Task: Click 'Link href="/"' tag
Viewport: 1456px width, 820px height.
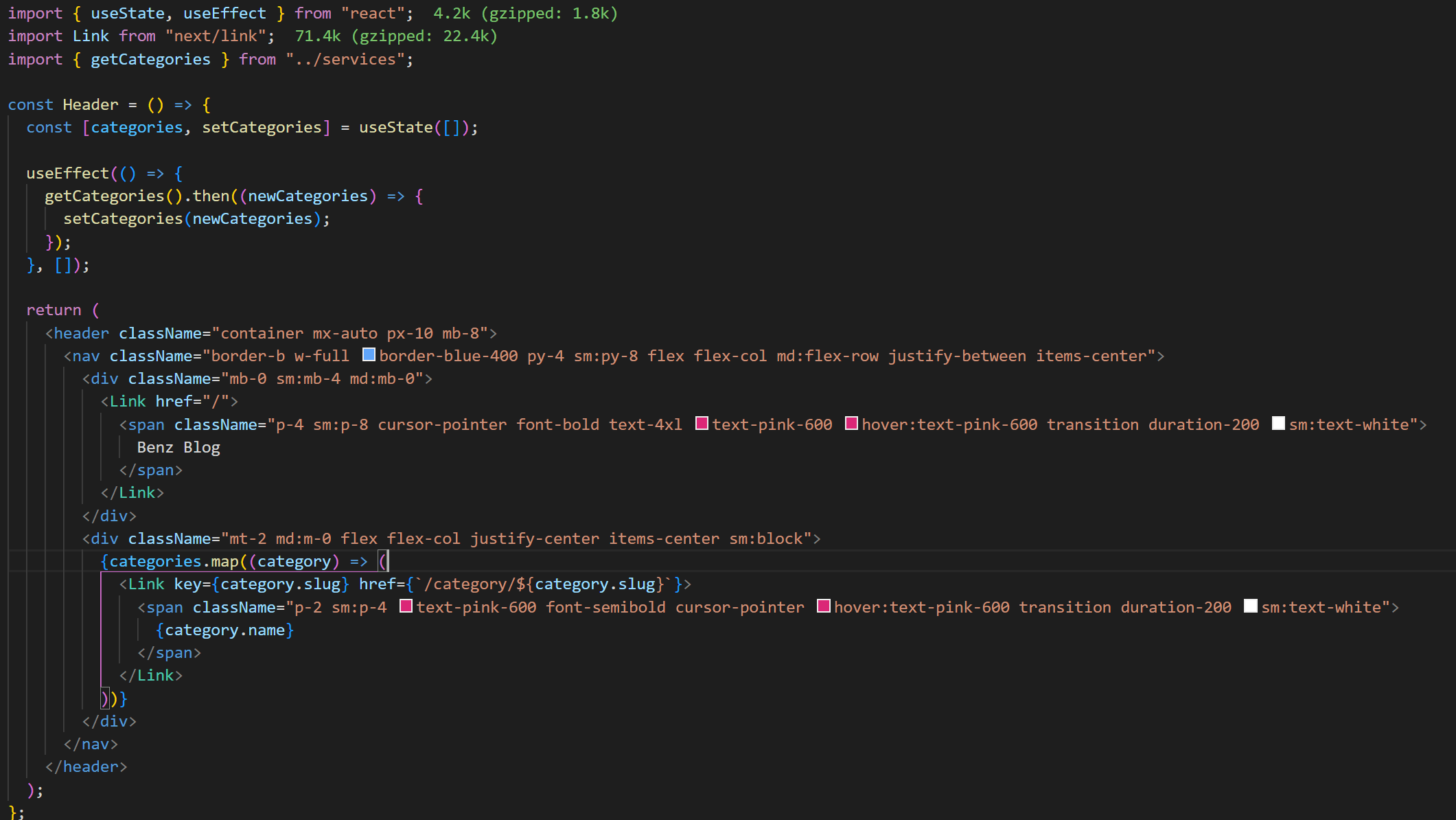Action: [x=170, y=402]
